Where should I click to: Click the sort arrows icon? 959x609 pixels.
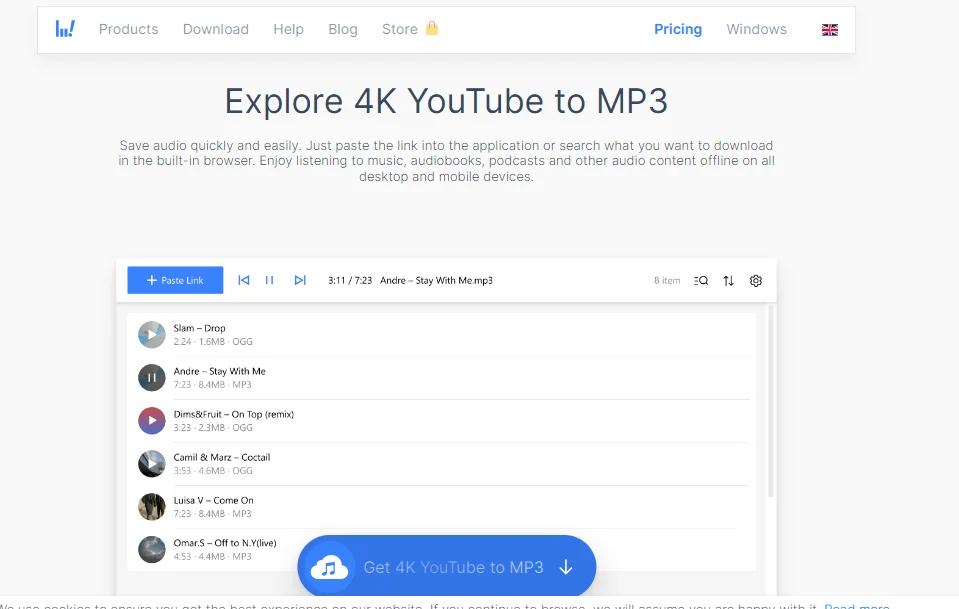[x=728, y=281]
